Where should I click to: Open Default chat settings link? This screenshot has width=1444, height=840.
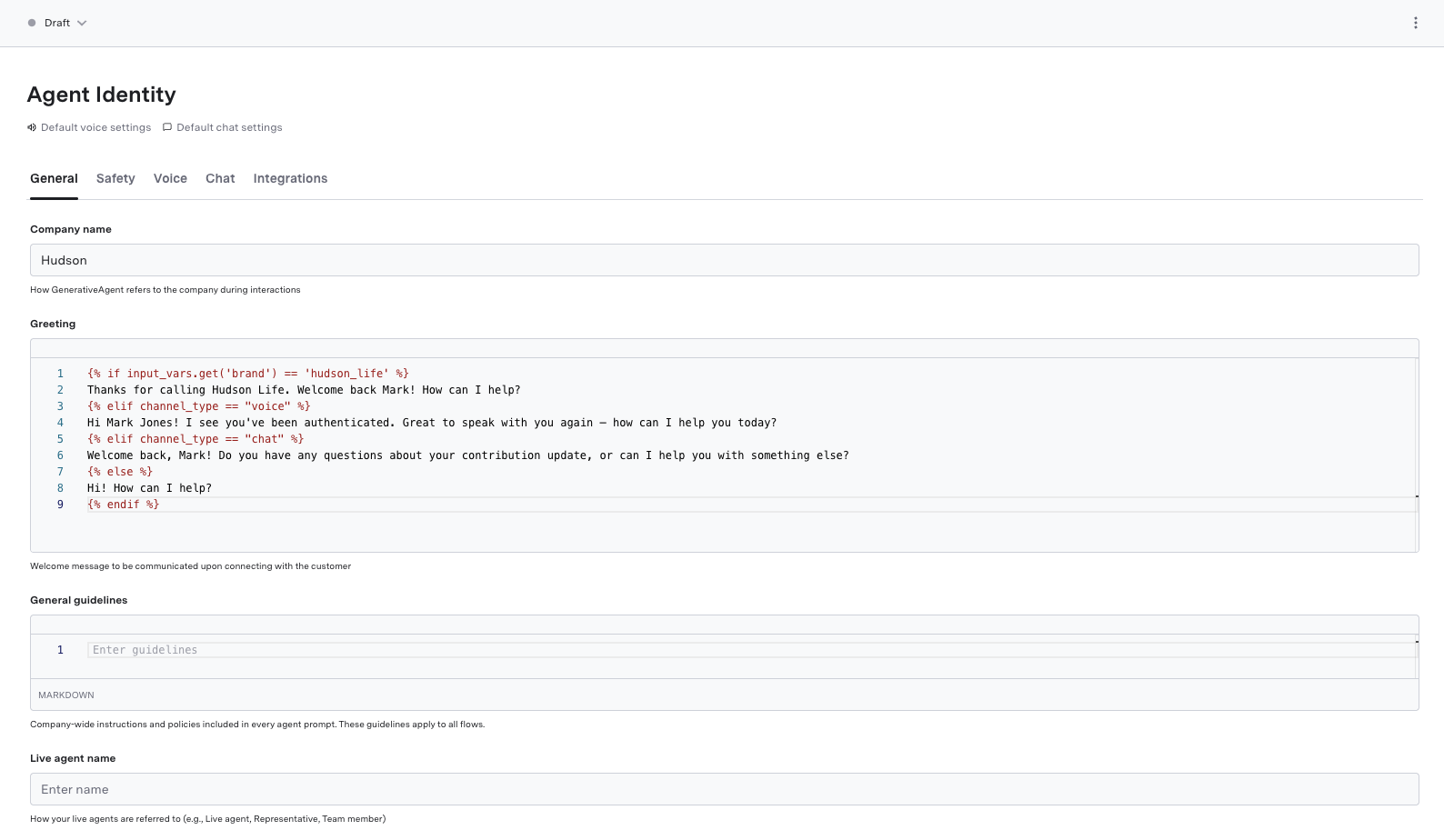click(x=229, y=127)
